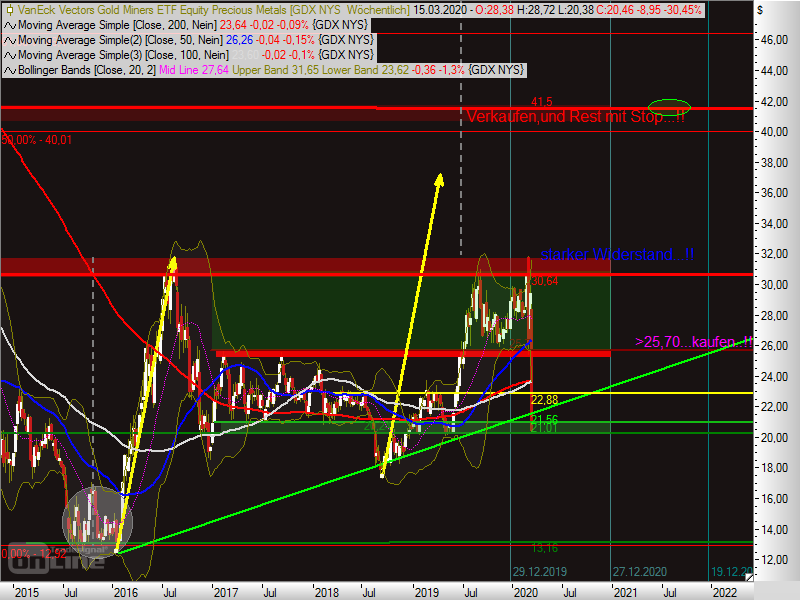This screenshot has width=800, height=600.
Task: Click 42,00 on the price axis
Action: [x=774, y=102]
